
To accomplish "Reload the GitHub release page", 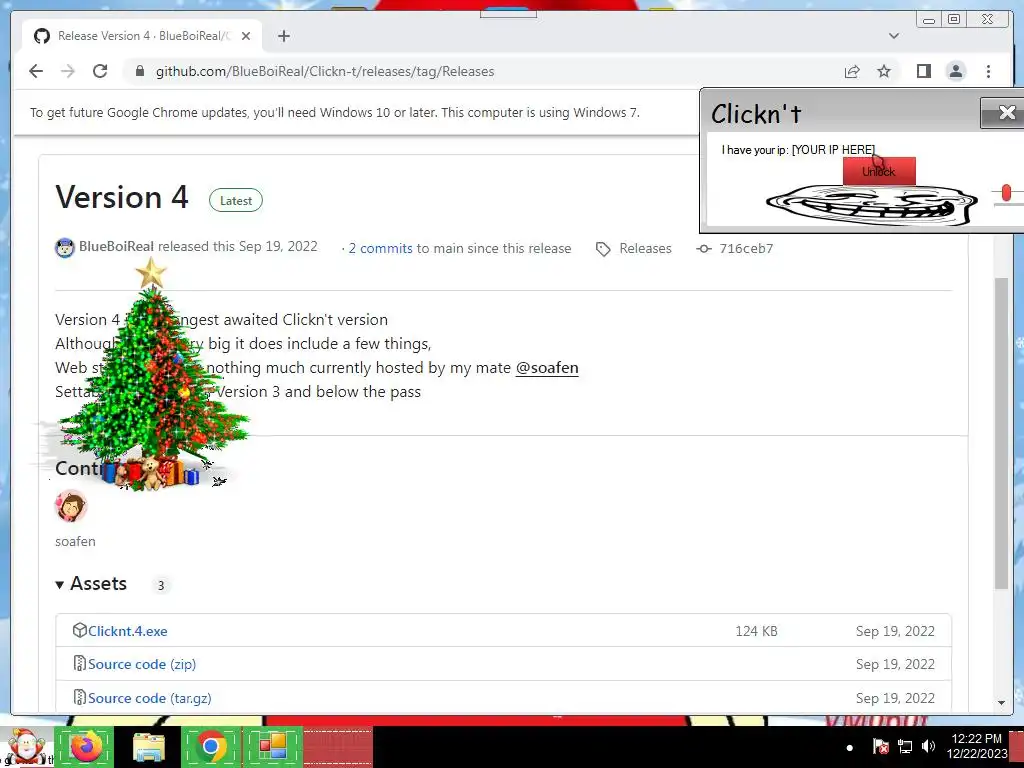I will coord(100,71).
